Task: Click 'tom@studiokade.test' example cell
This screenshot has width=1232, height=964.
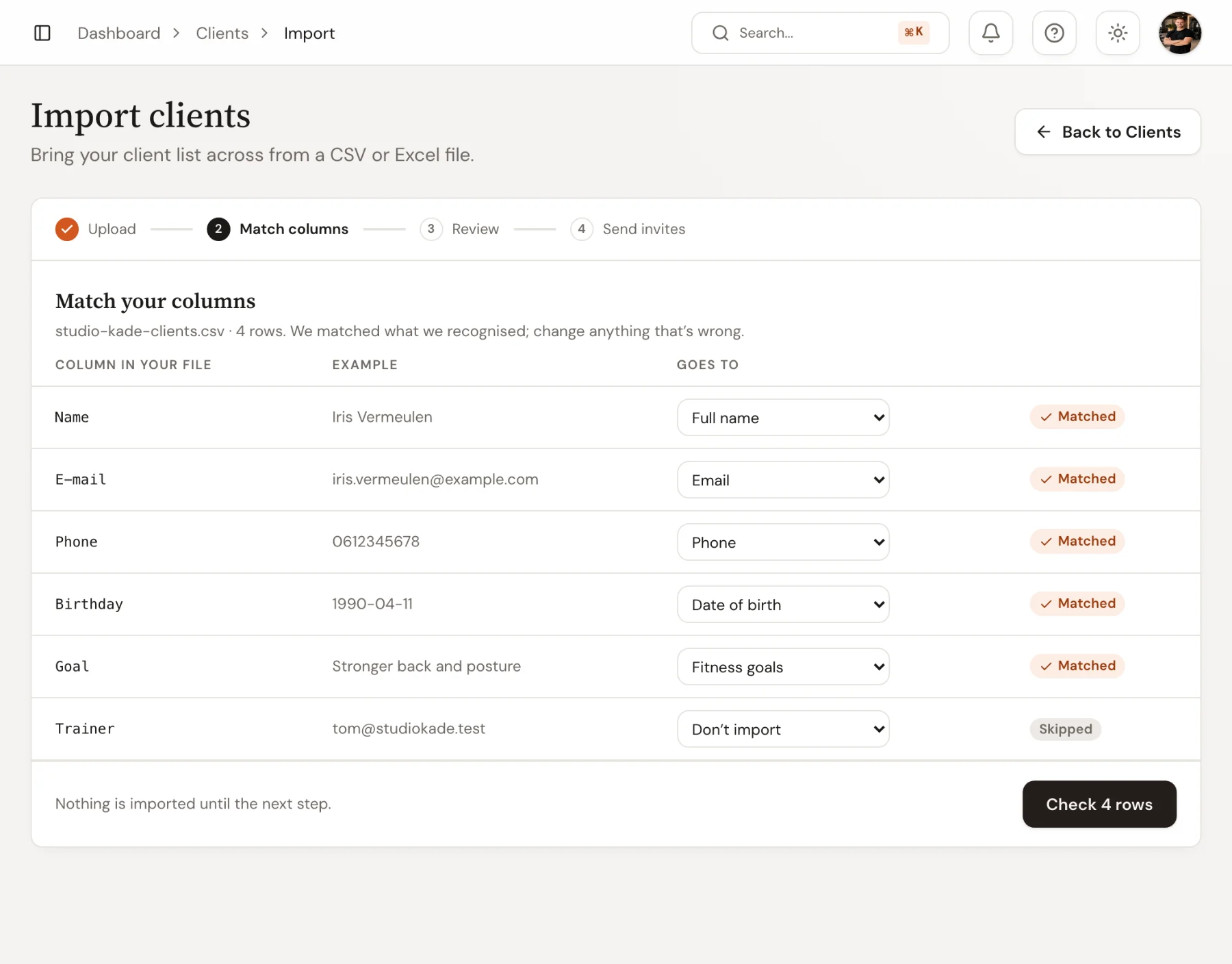Action: 409,728
